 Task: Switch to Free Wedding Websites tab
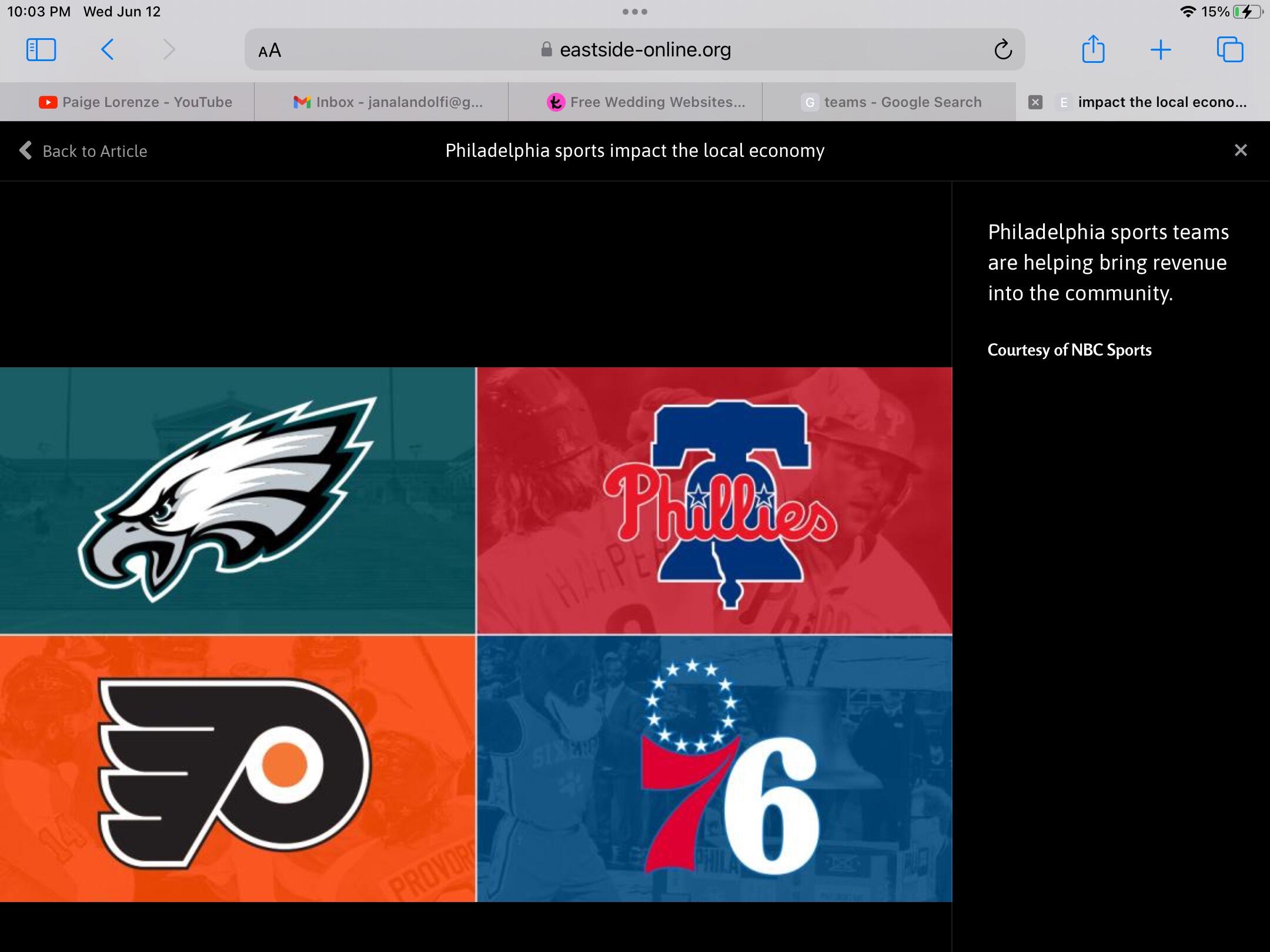click(x=635, y=102)
